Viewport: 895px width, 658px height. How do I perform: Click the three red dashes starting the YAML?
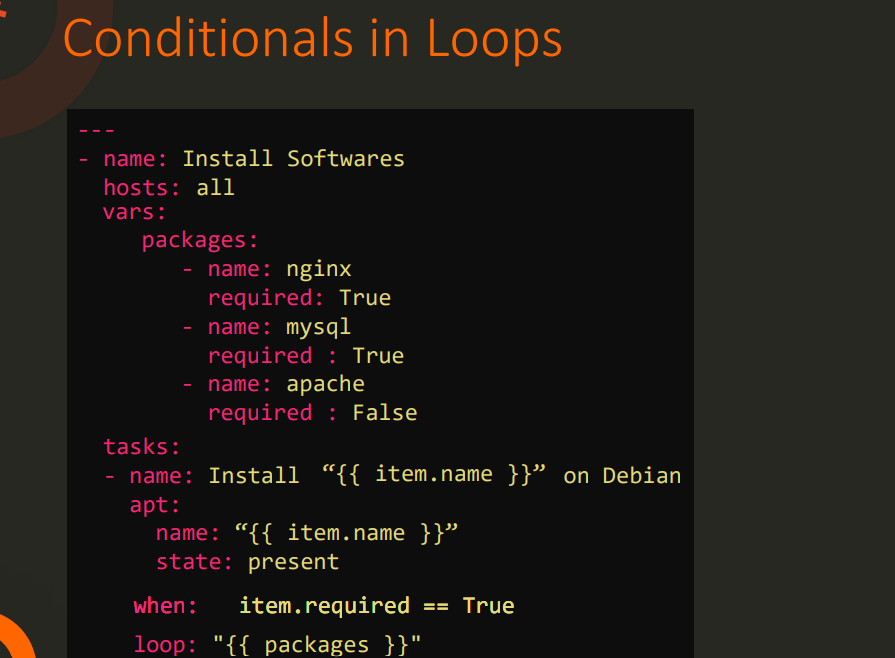click(96, 131)
